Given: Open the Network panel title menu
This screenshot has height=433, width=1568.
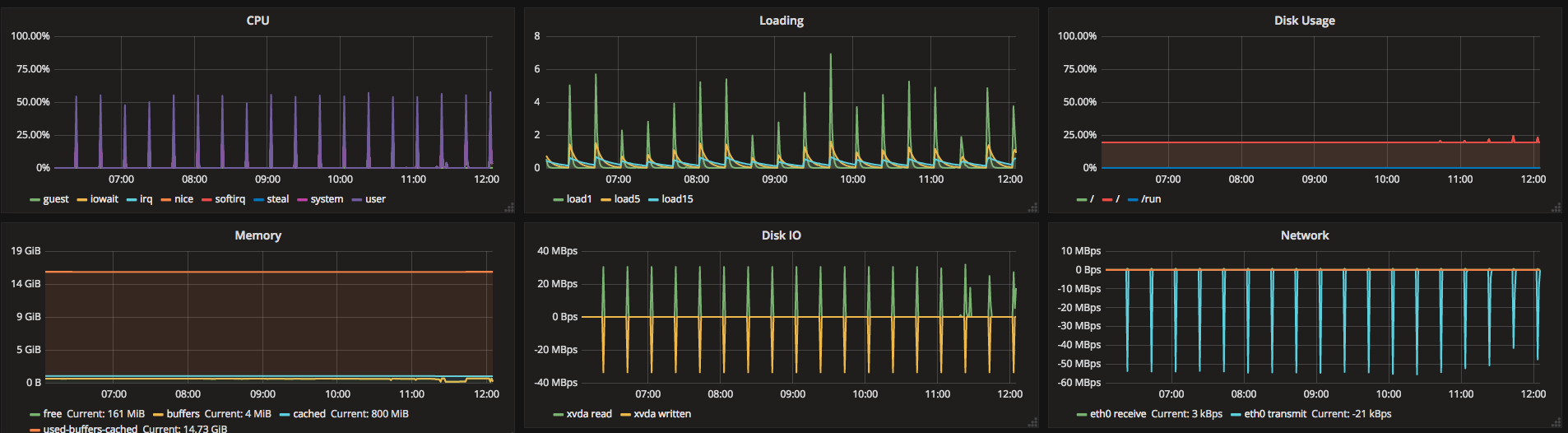Looking at the screenshot, I should click(1304, 235).
